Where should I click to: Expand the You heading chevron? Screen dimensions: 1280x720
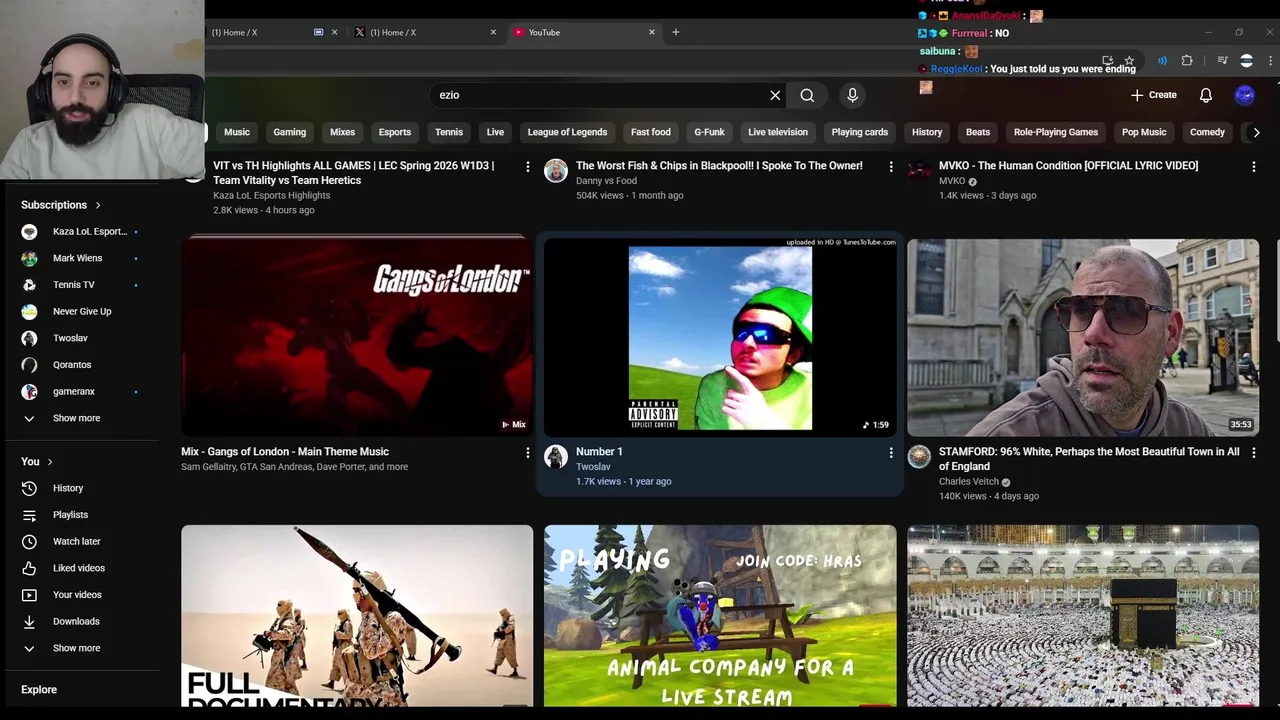50,462
